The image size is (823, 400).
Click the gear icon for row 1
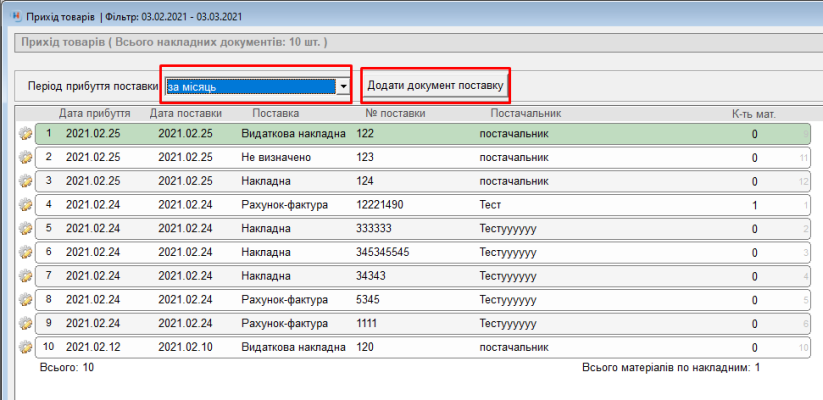pos(26,134)
